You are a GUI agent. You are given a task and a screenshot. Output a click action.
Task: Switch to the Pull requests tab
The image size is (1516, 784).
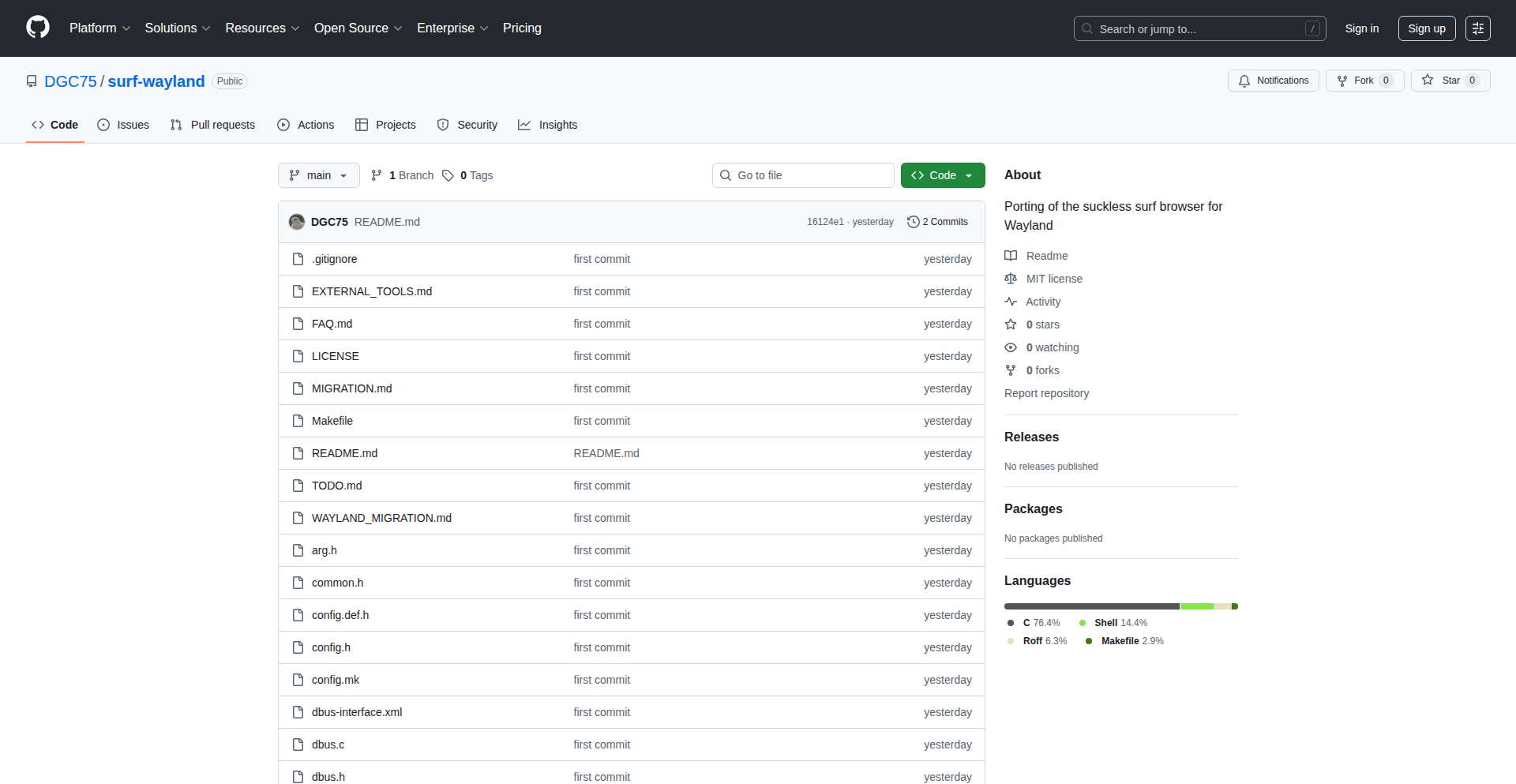[212, 125]
